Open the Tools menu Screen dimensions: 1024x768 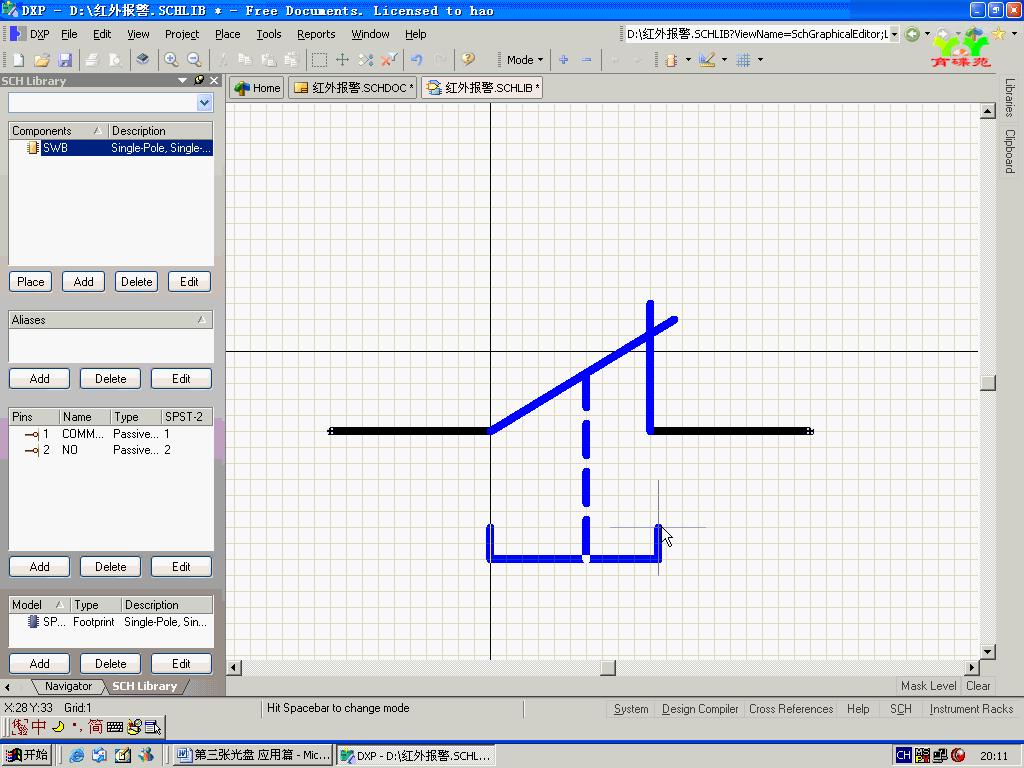(x=268, y=34)
